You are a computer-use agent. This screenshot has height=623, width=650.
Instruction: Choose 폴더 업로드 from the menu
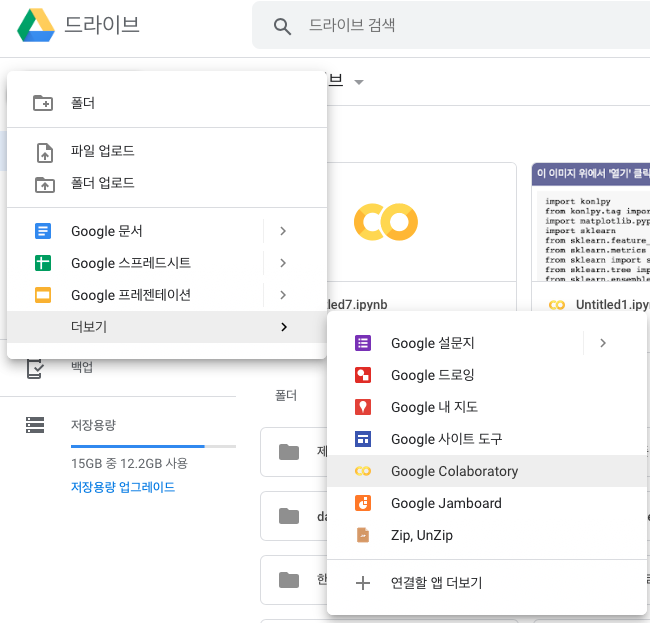click(167, 183)
